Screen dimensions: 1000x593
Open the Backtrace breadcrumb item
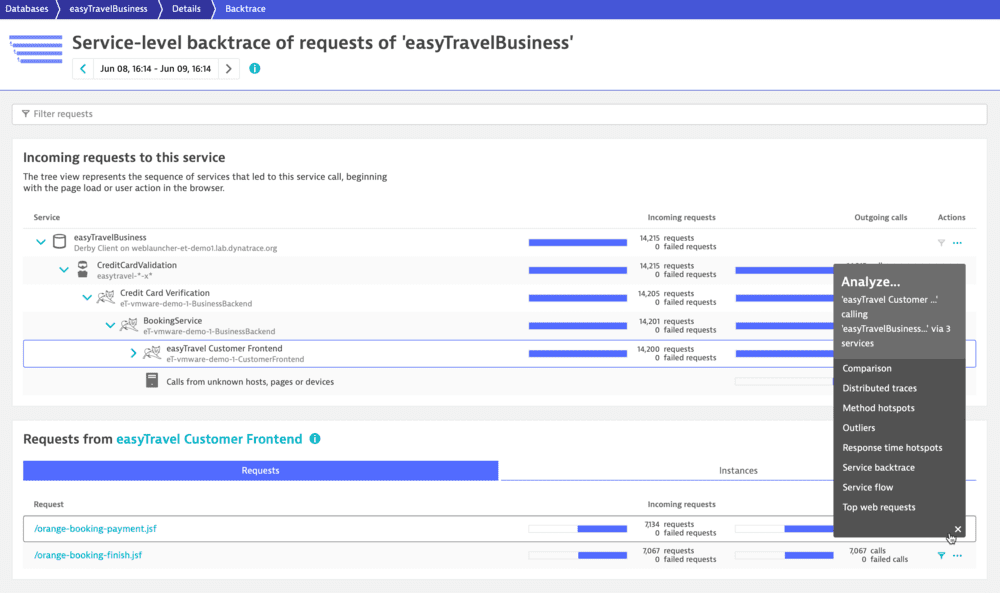point(244,8)
